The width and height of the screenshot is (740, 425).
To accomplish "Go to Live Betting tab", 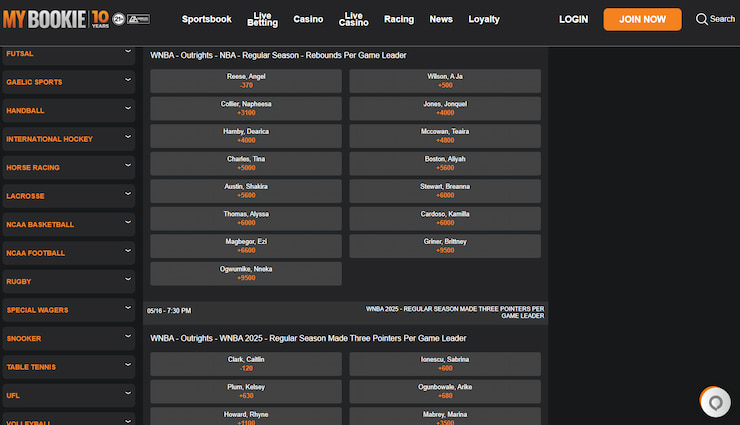I will (x=262, y=19).
